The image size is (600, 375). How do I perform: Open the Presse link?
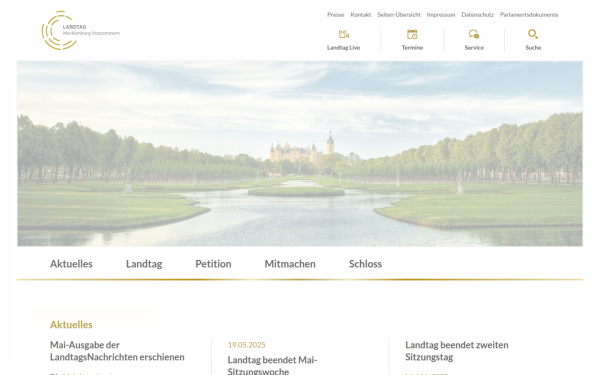(x=336, y=15)
